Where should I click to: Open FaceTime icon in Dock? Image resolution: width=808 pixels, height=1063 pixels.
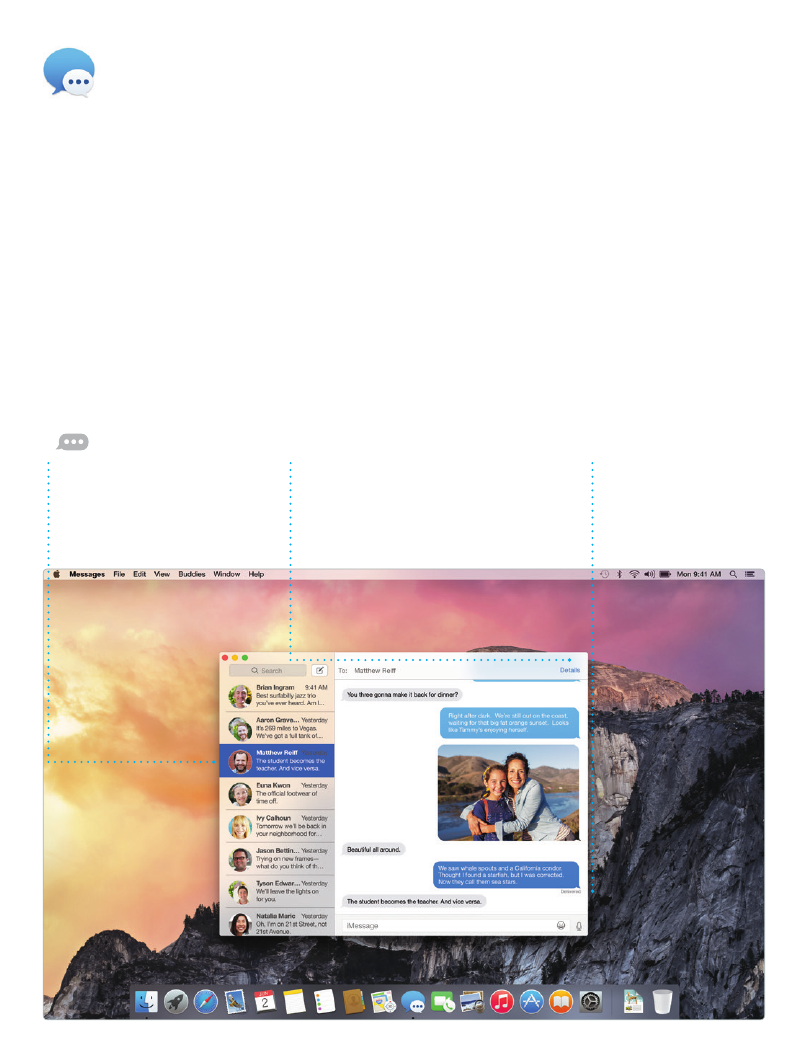tap(443, 1001)
